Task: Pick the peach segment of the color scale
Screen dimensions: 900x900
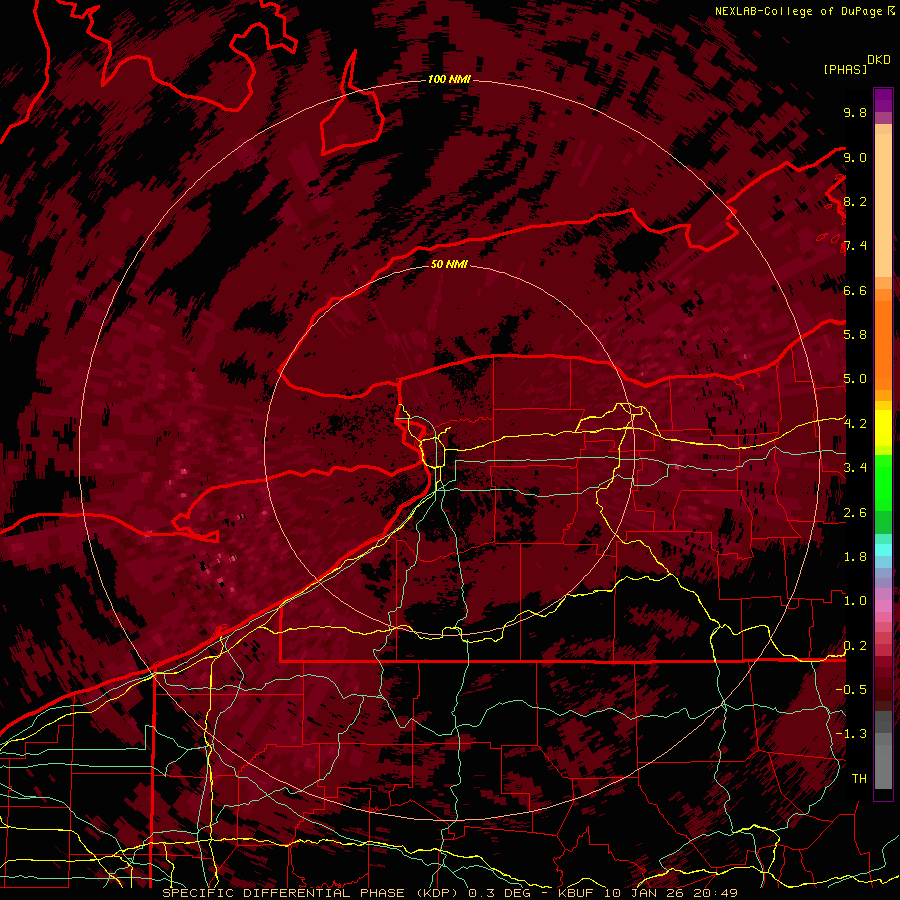Action: [883, 207]
